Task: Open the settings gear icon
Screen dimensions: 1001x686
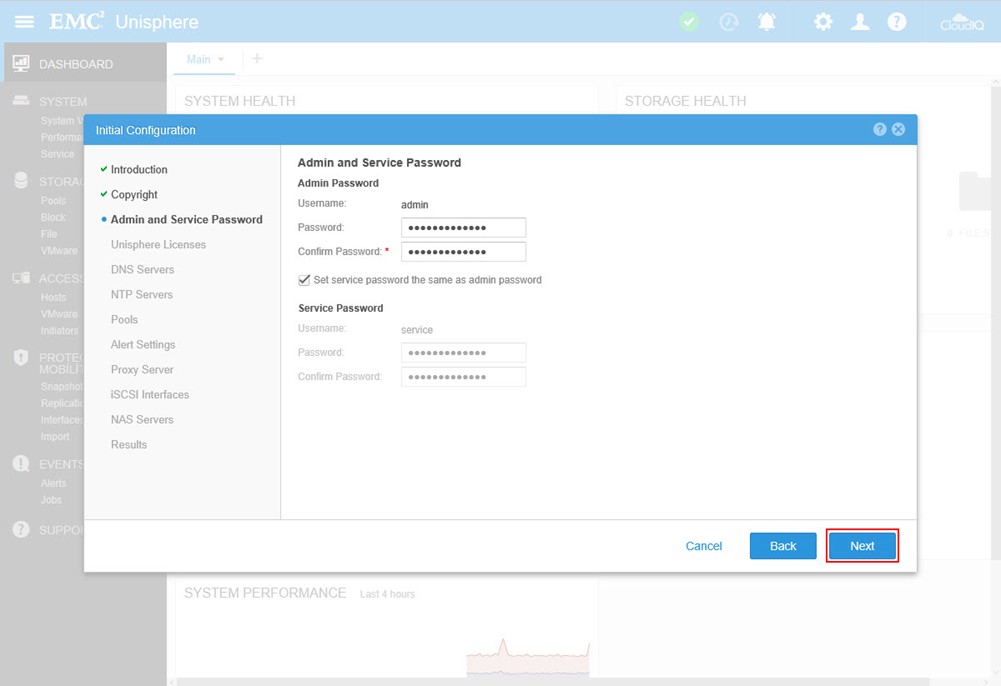Action: tap(823, 22)
